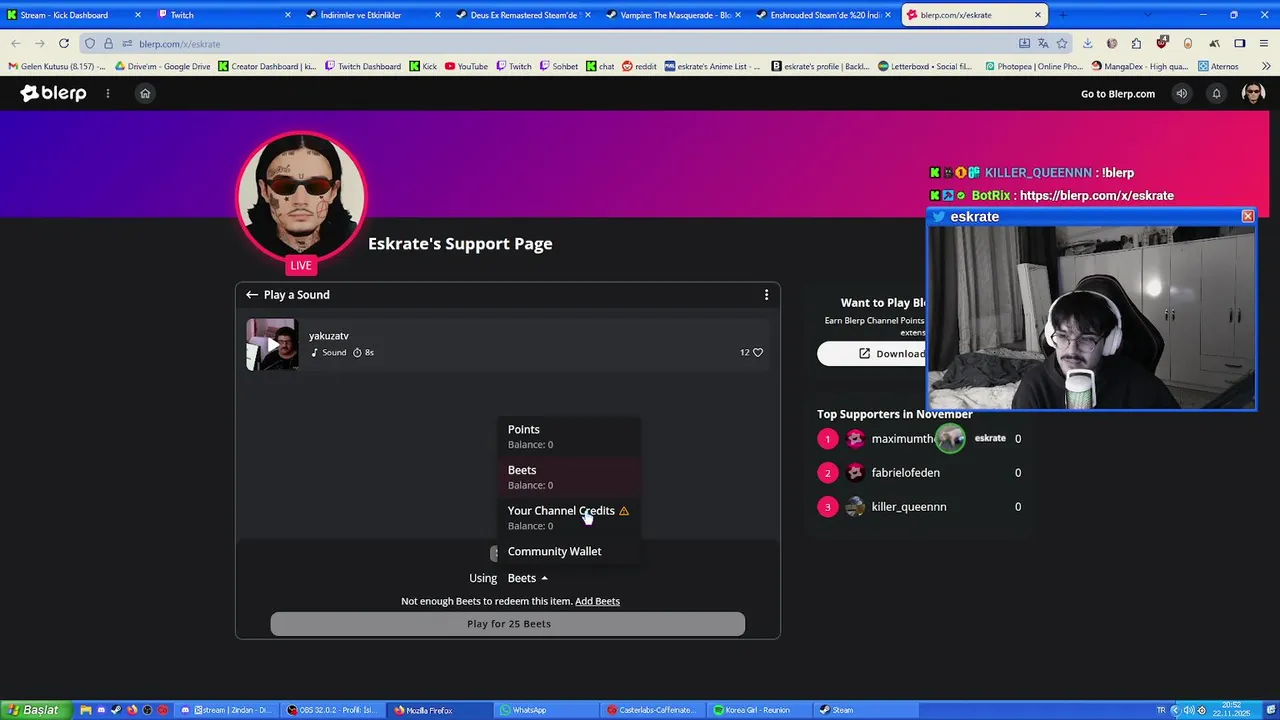Go to the Blerp home icon
Viewport: 1280px width, 720px height.
(x=145, y=93)
